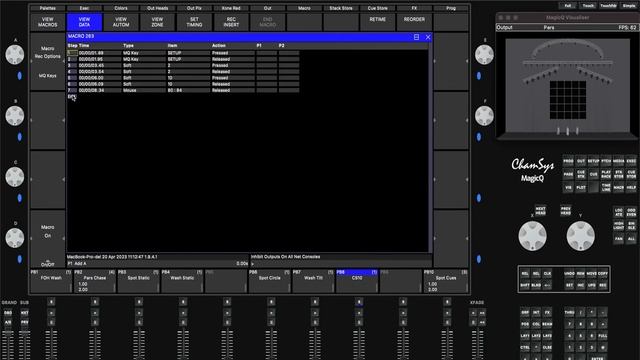Screen dimensions: 640x360
Task: Click the CTRL key
Action: pyautogui.click(x=525, y=348)
